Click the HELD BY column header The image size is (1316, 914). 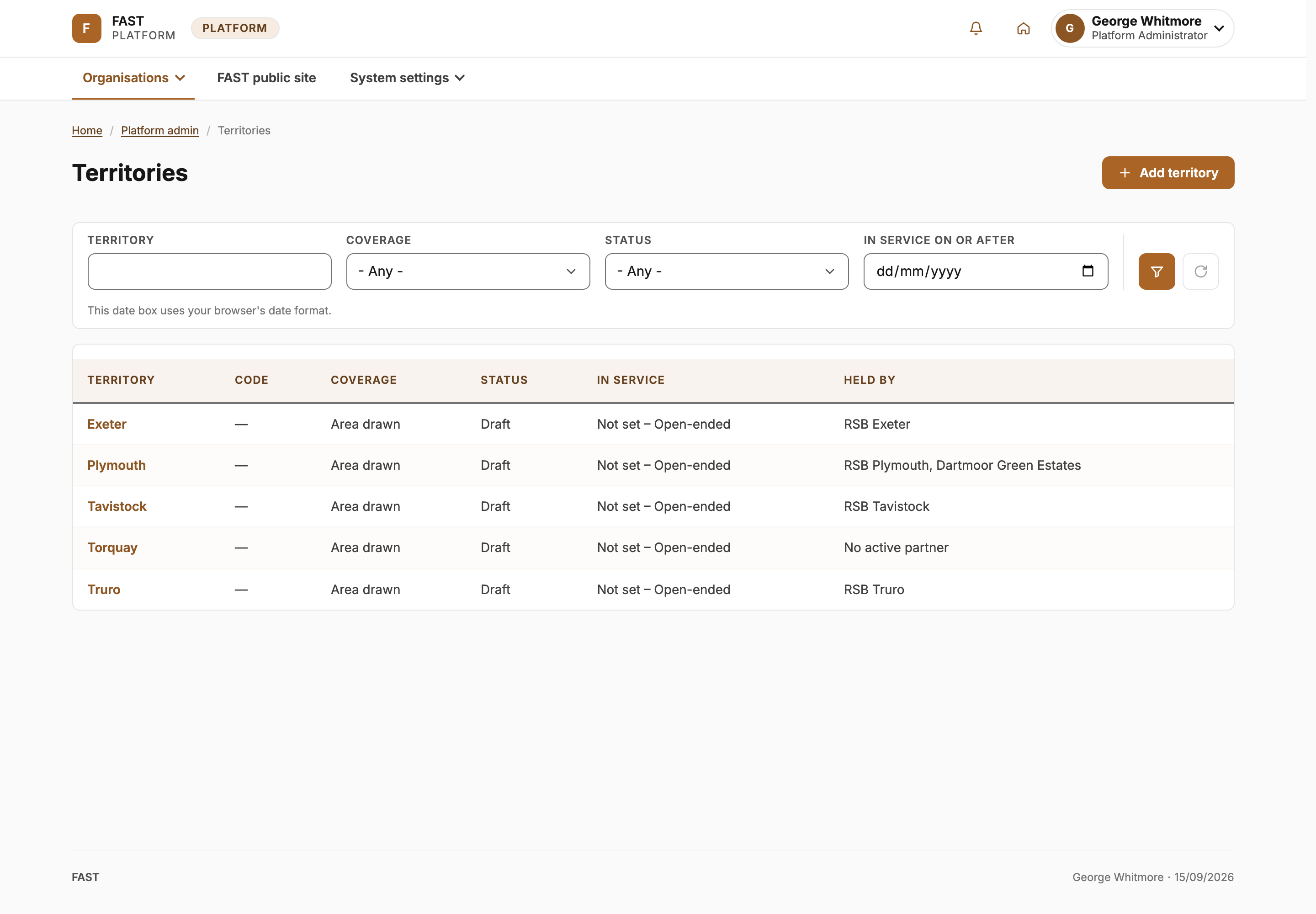pos(869,380)
